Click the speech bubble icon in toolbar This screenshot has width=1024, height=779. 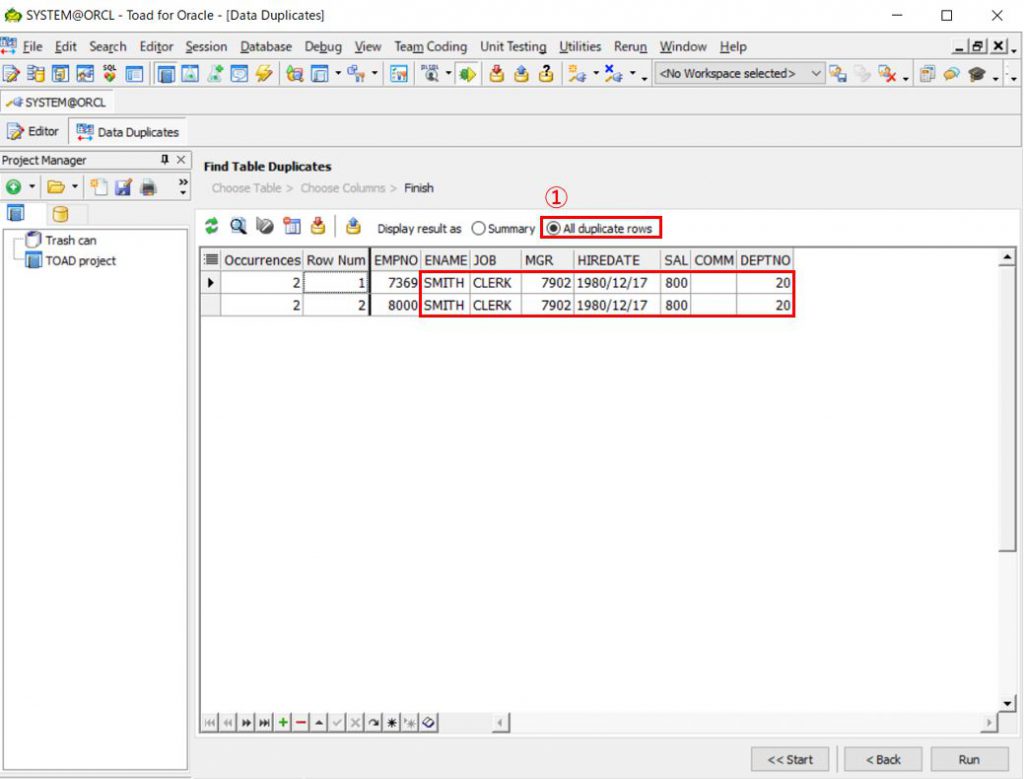click(x=952, y=74)
